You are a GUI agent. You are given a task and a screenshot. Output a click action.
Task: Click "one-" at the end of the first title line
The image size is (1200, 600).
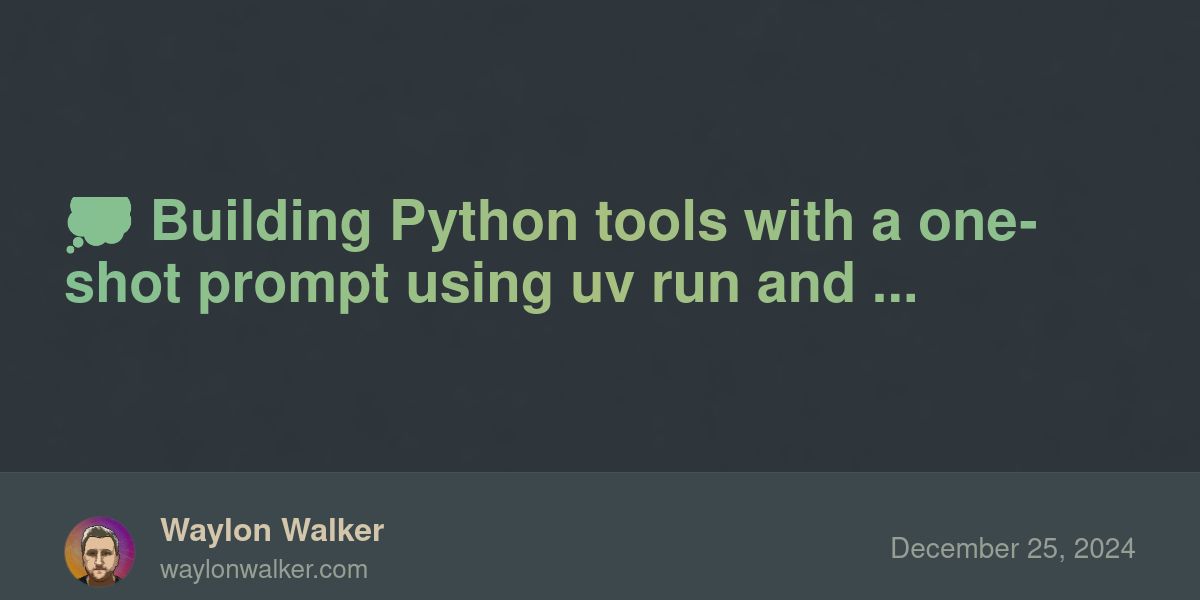(x=977, y=222)
